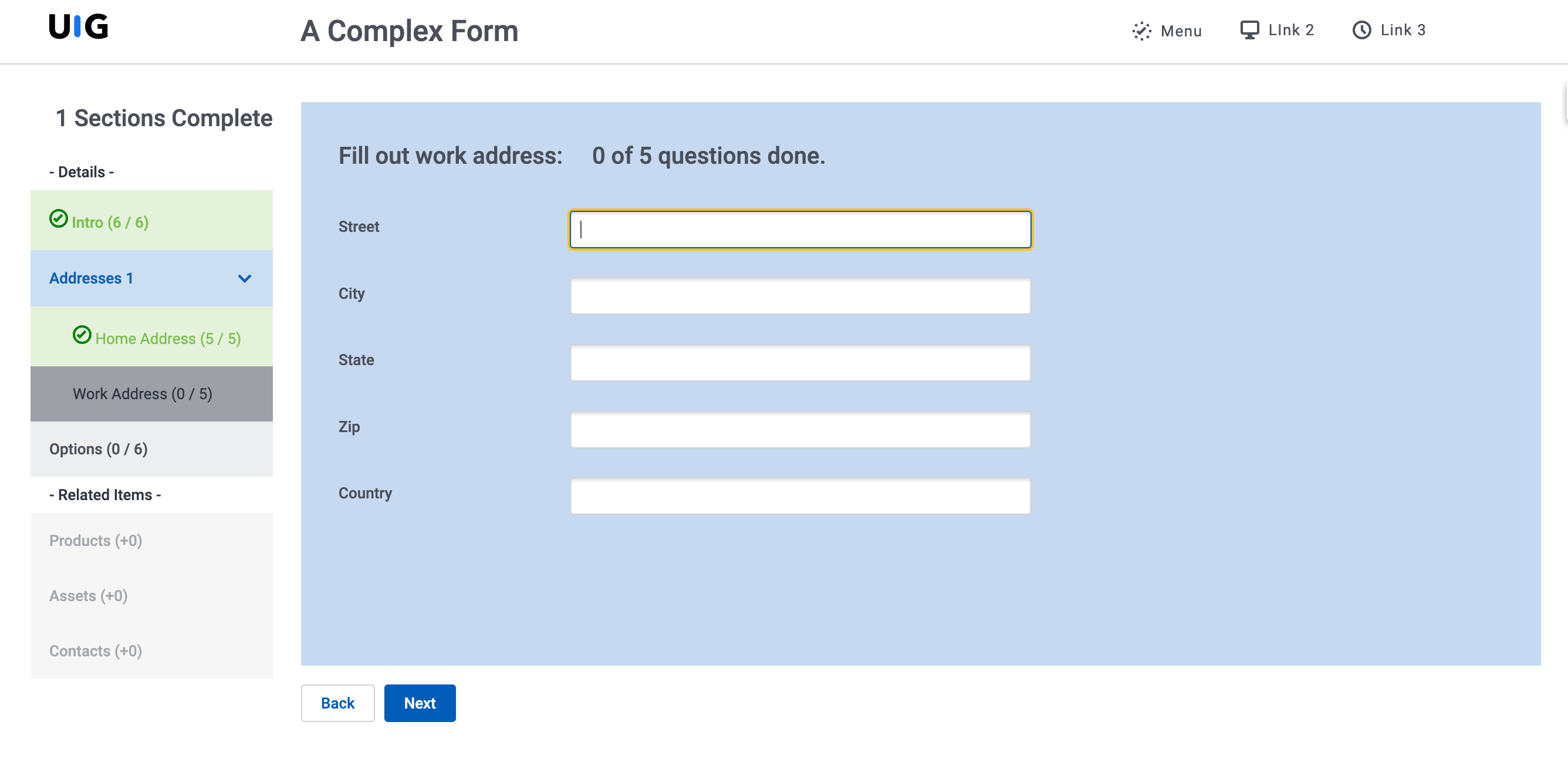This screenshot has height=769, width=1568.
Task: Click the Home Address completed checkmark icon
Action: point(82,335)
